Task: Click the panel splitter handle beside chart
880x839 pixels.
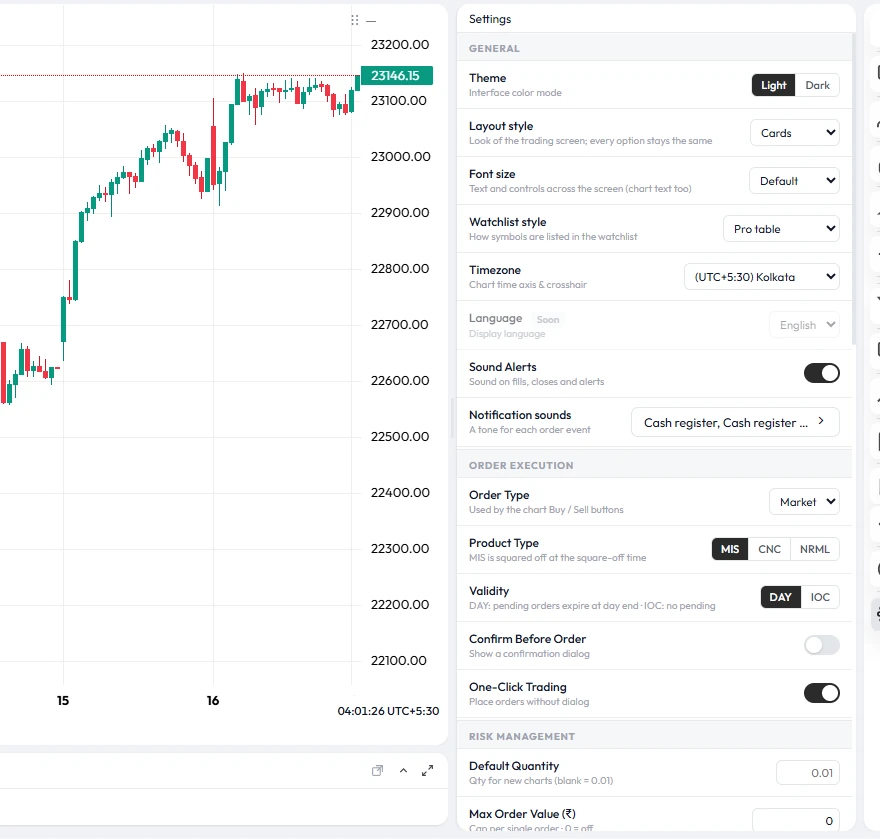Action: point(452,419)
